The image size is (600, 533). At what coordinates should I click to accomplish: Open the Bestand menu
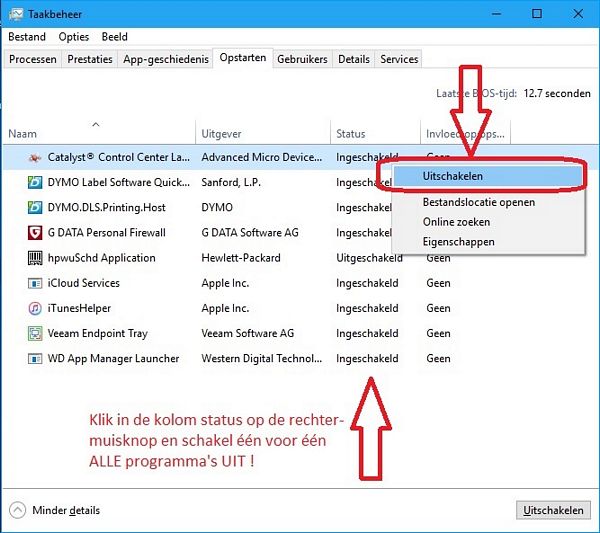point(27,37)
